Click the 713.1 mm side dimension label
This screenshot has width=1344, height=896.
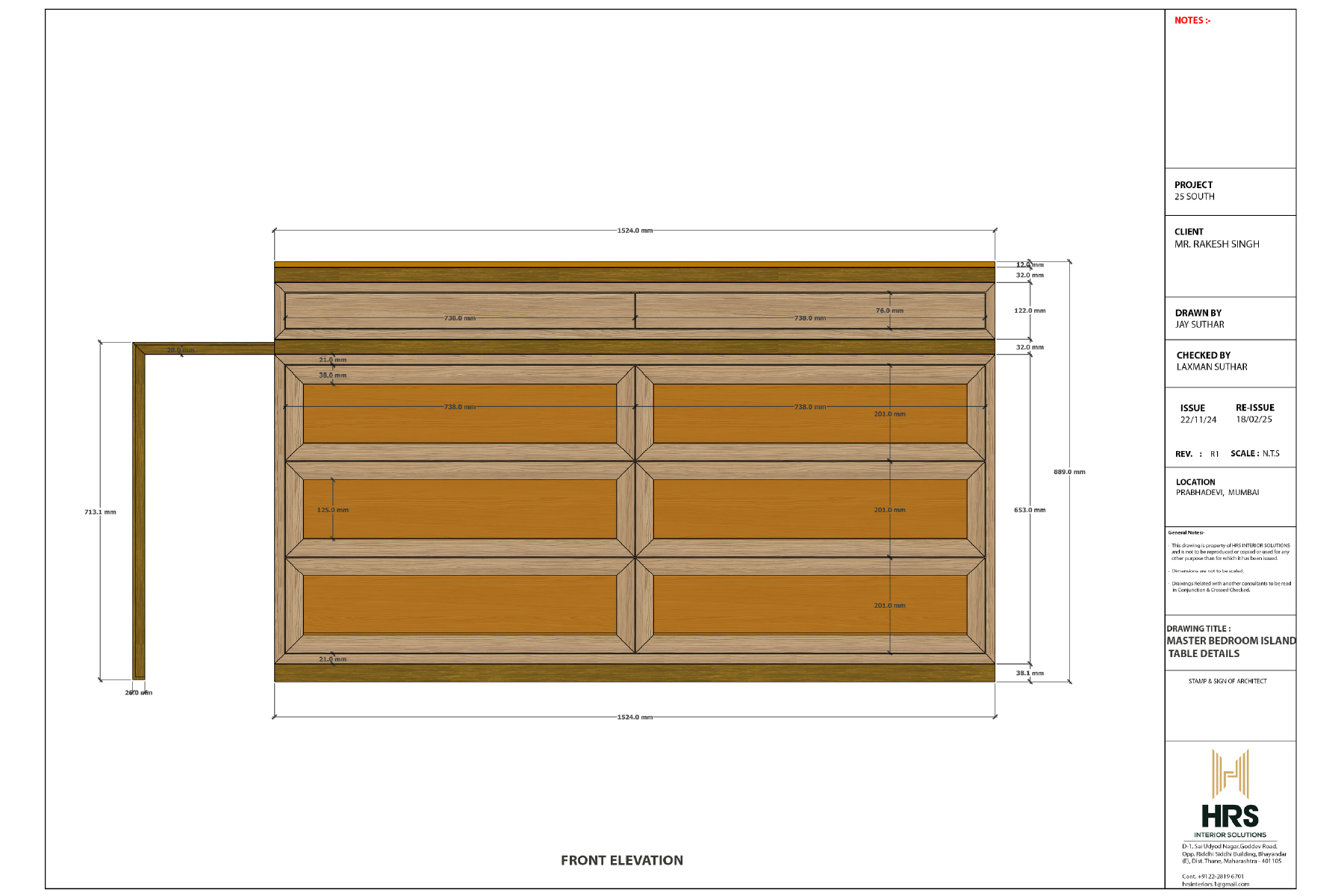100,511
